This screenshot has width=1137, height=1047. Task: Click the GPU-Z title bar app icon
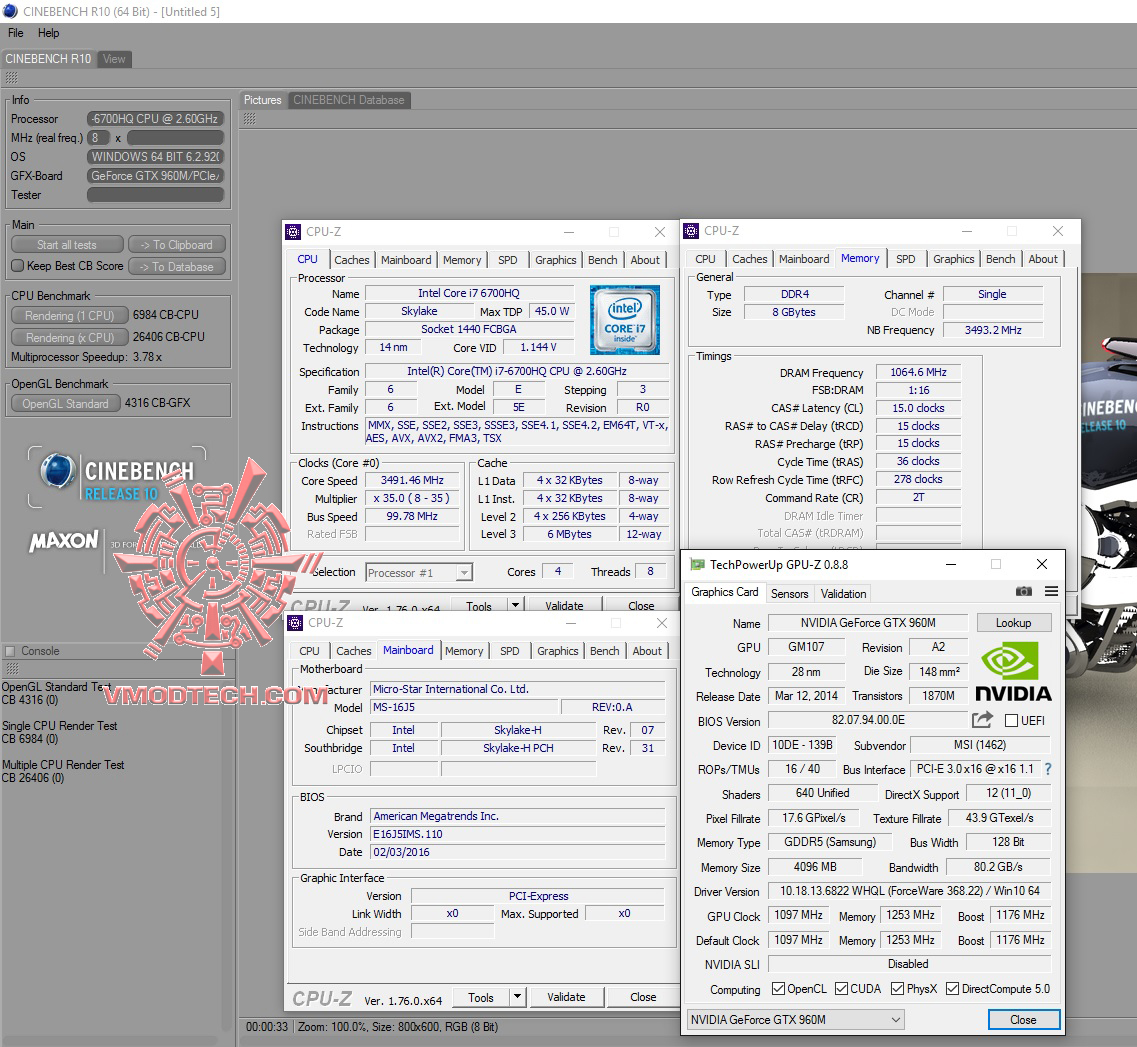tap(697, 564)
